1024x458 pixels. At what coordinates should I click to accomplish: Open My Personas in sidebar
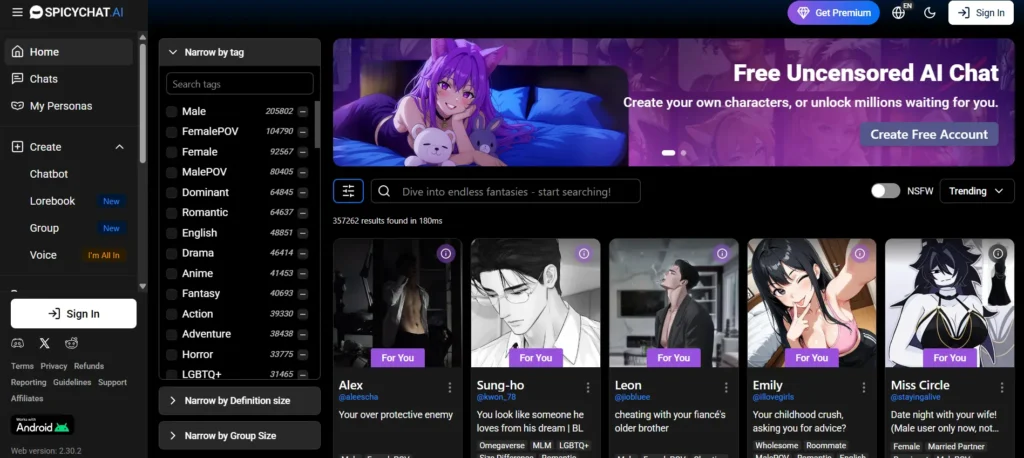[x=69, y=106]
